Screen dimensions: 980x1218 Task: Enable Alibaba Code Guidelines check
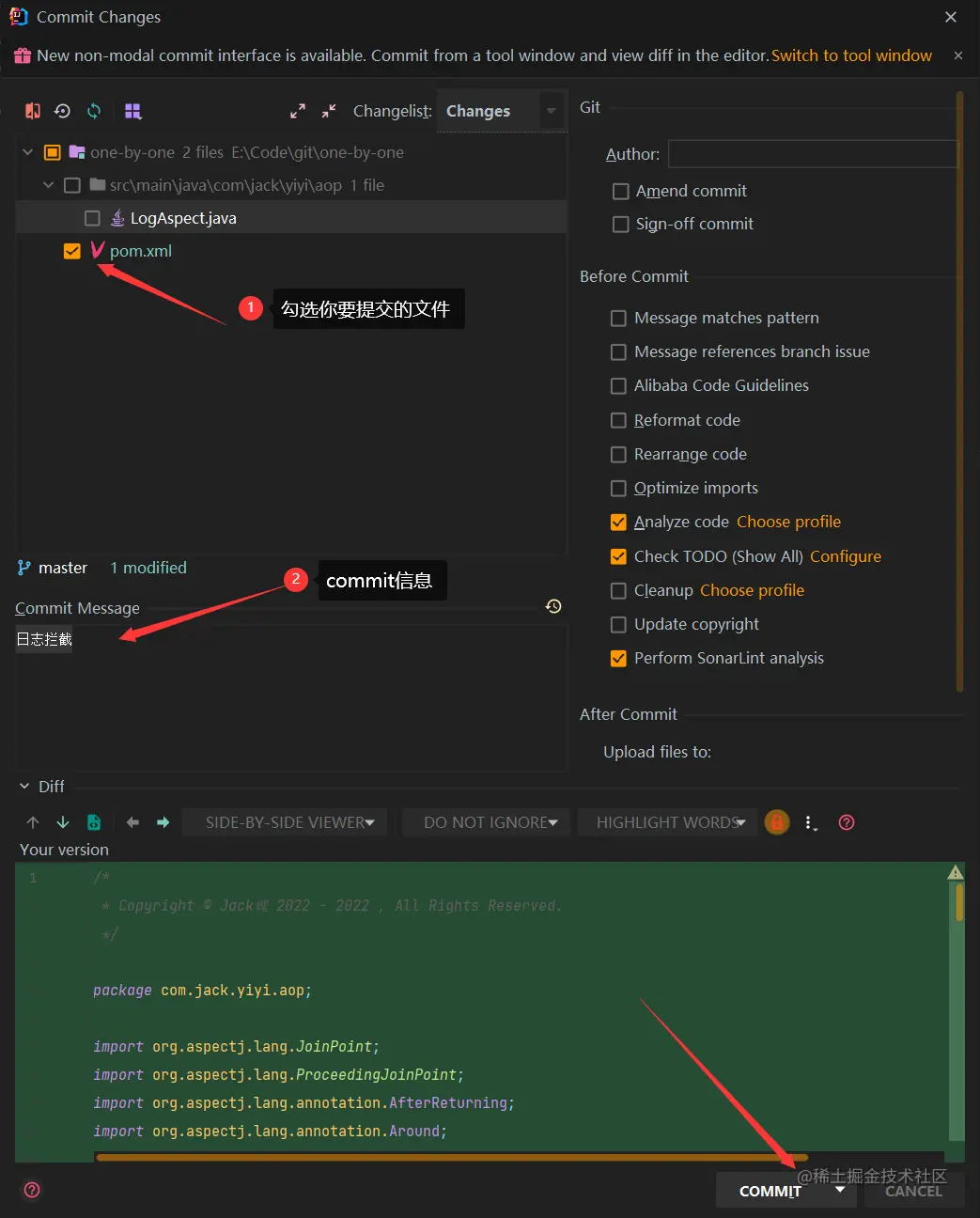[x=618, y=385]
